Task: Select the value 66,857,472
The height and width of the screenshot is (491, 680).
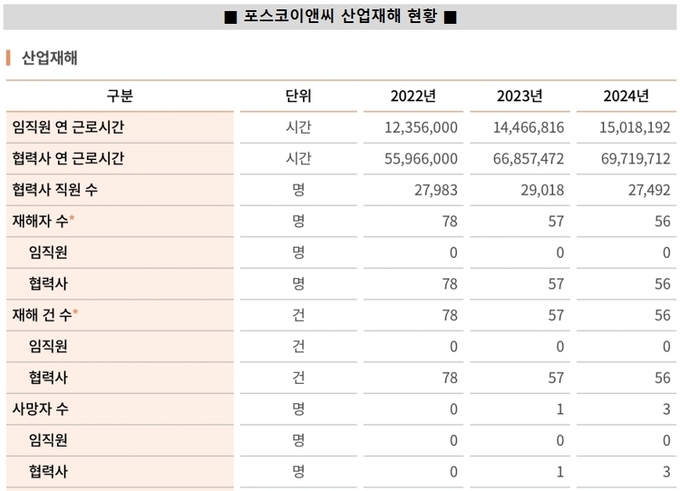Action: pos(528,159)
